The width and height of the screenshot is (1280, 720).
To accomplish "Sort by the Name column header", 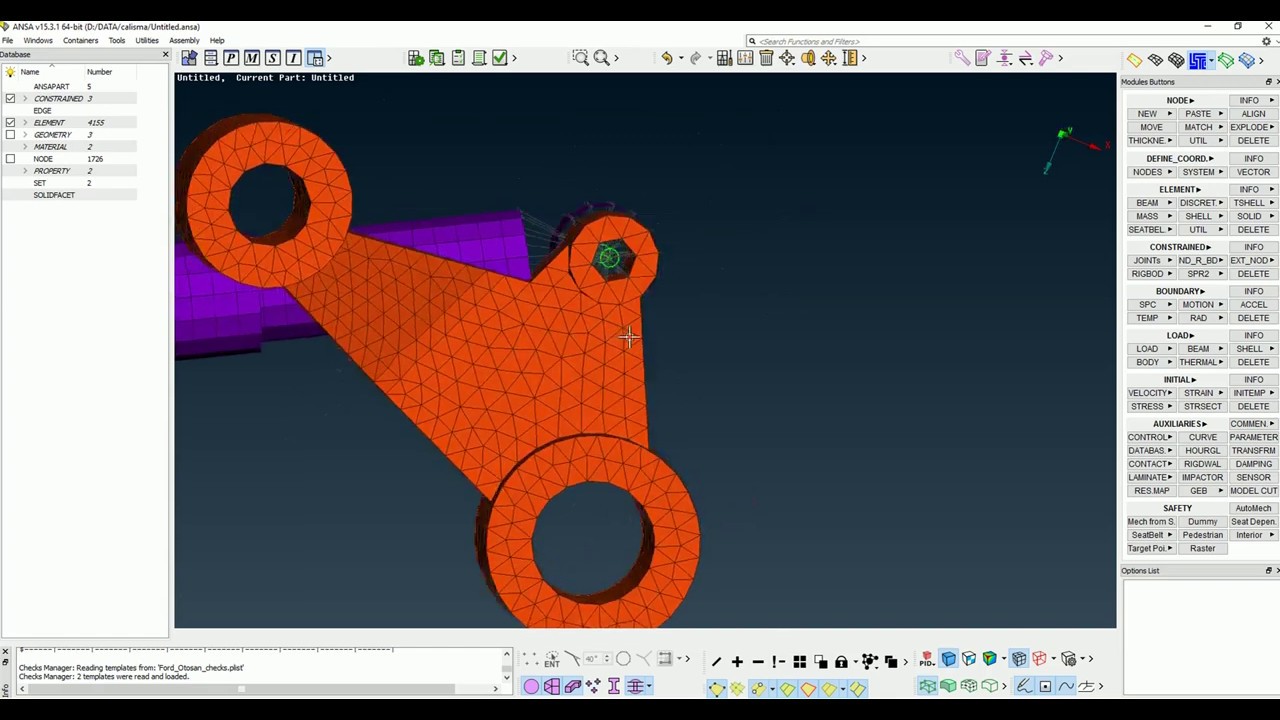I will coord(30,72).
